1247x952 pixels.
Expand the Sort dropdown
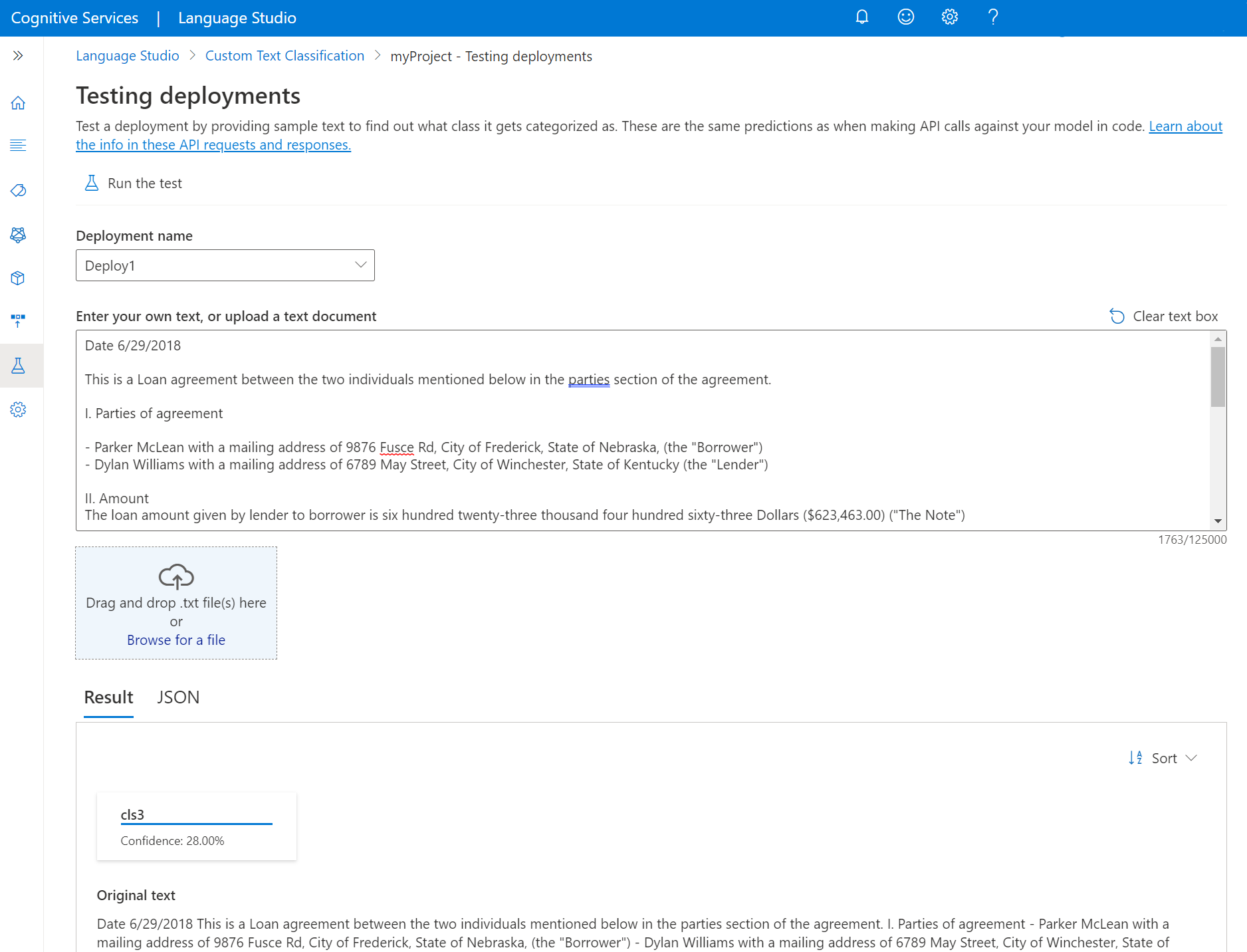tap(1163, 758)
